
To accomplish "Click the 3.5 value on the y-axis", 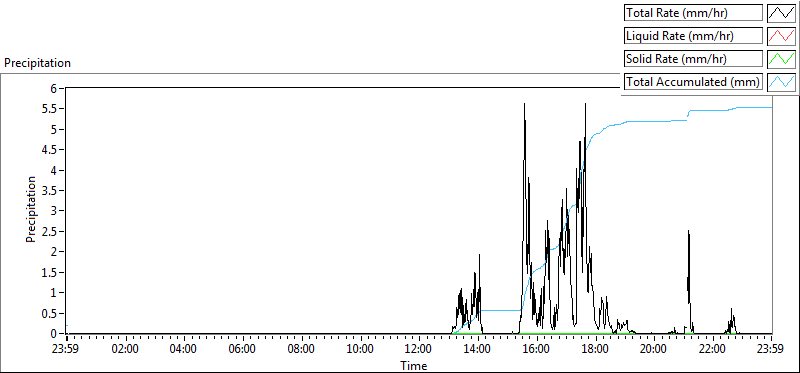I will click(49, 190).
